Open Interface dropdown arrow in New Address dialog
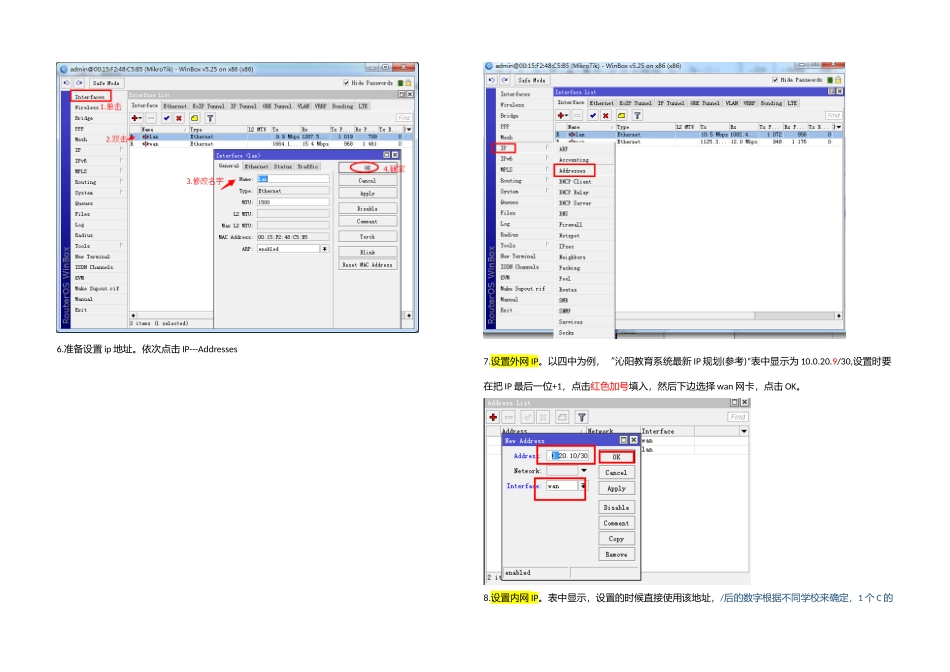 click(583, 486)
